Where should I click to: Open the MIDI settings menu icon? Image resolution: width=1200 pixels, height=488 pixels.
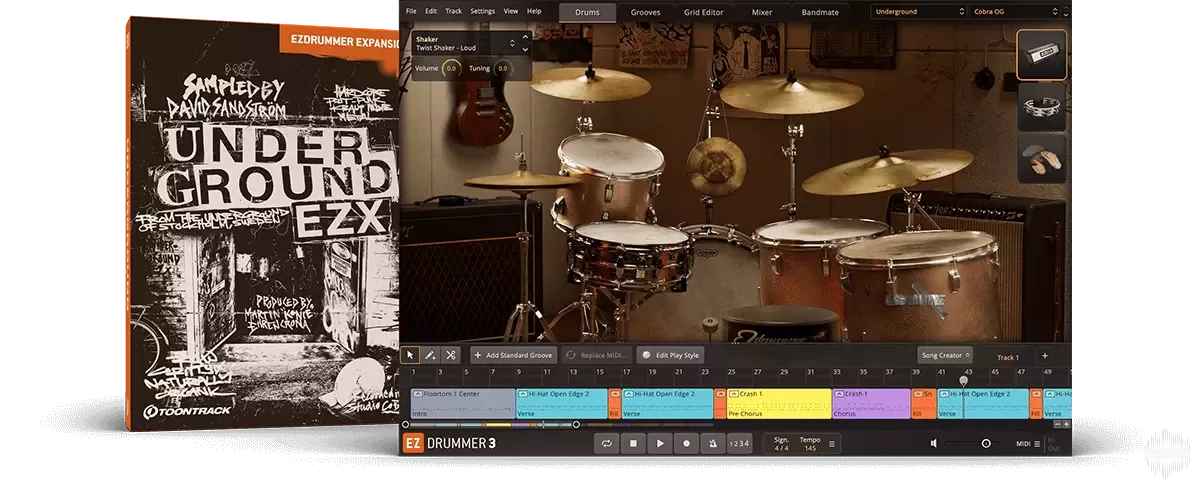(x=1037, y=443)
